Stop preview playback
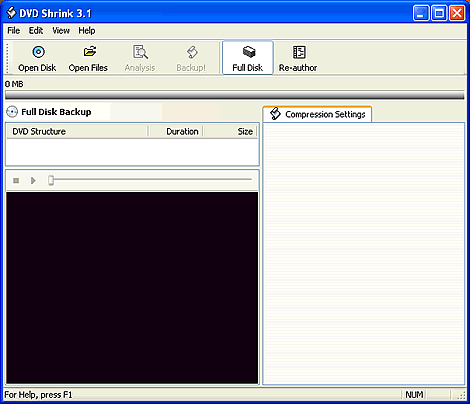This screenshot has height=404, width=470. (x=16, y=180)
